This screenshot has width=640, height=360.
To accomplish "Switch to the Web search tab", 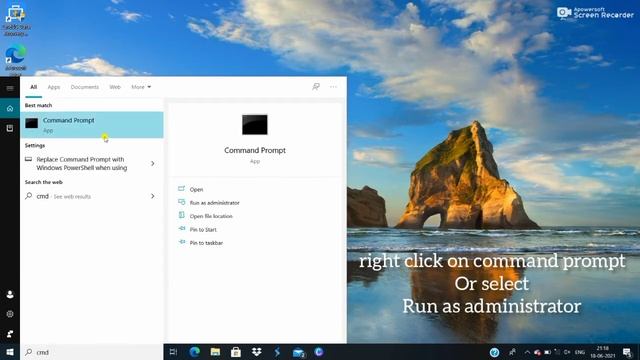I will point(115,87).
